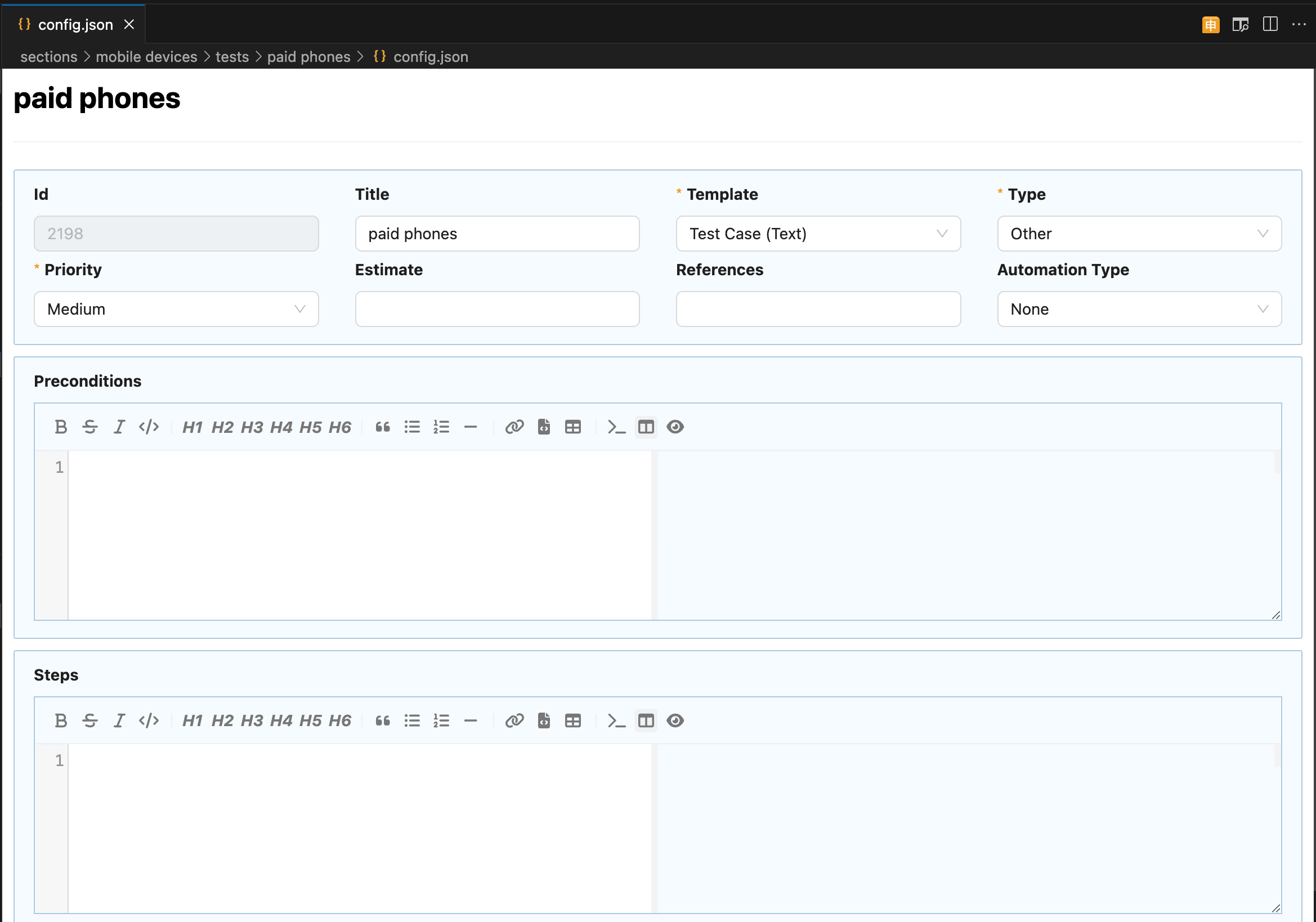Click inside Steps text editing area
The height and width of the screenshot is (922, 1316).
pos(359,828)
